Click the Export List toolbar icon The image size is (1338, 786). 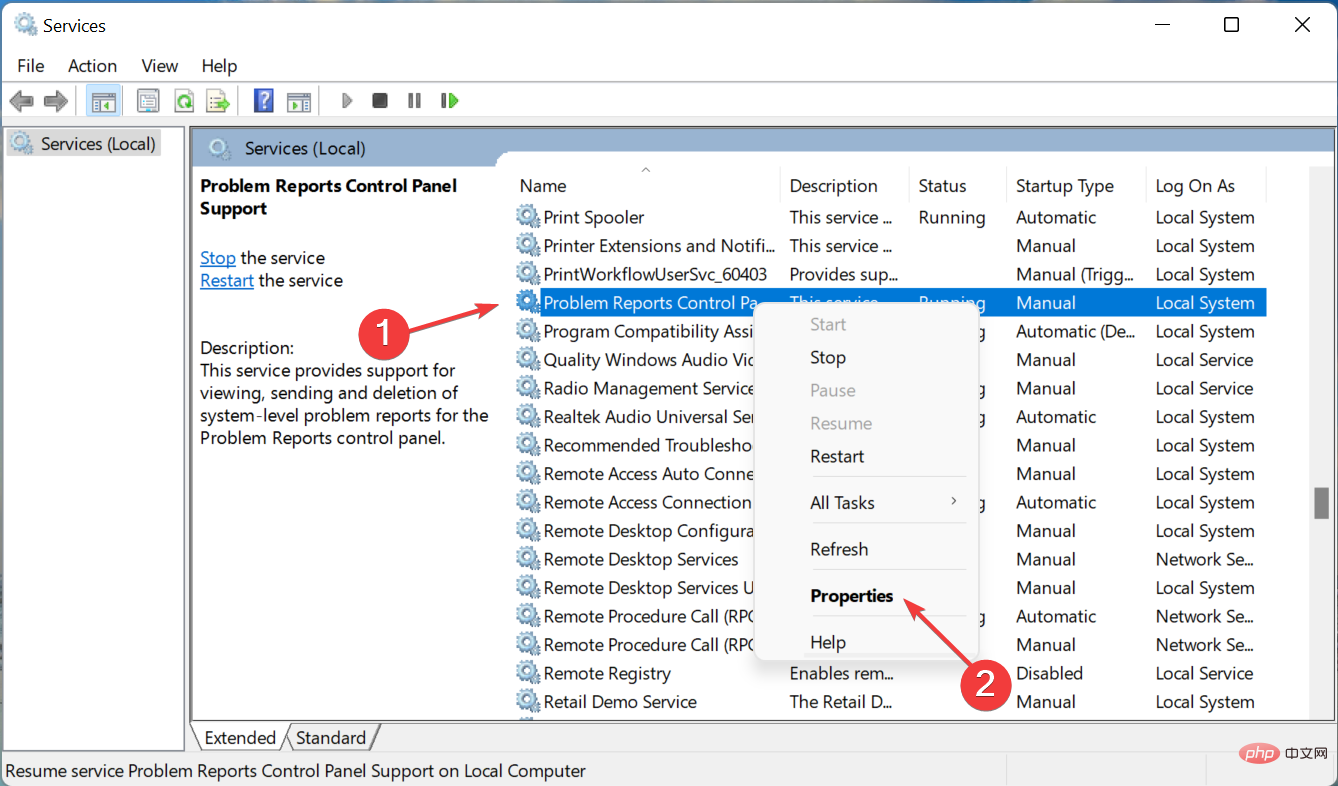(218, 100)
